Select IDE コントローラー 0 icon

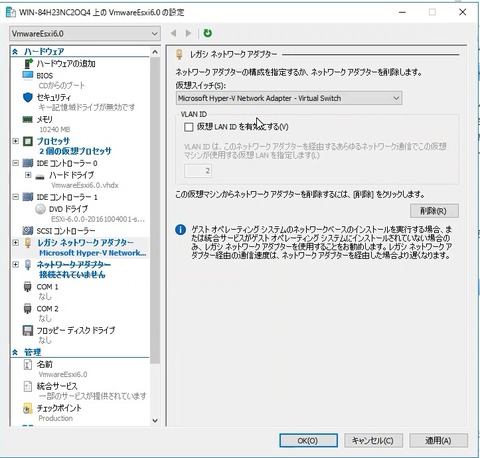(x=28, y=163)
